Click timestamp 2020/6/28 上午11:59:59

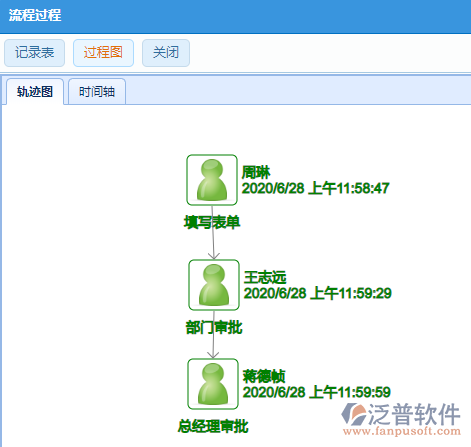(x=317, y=392)
